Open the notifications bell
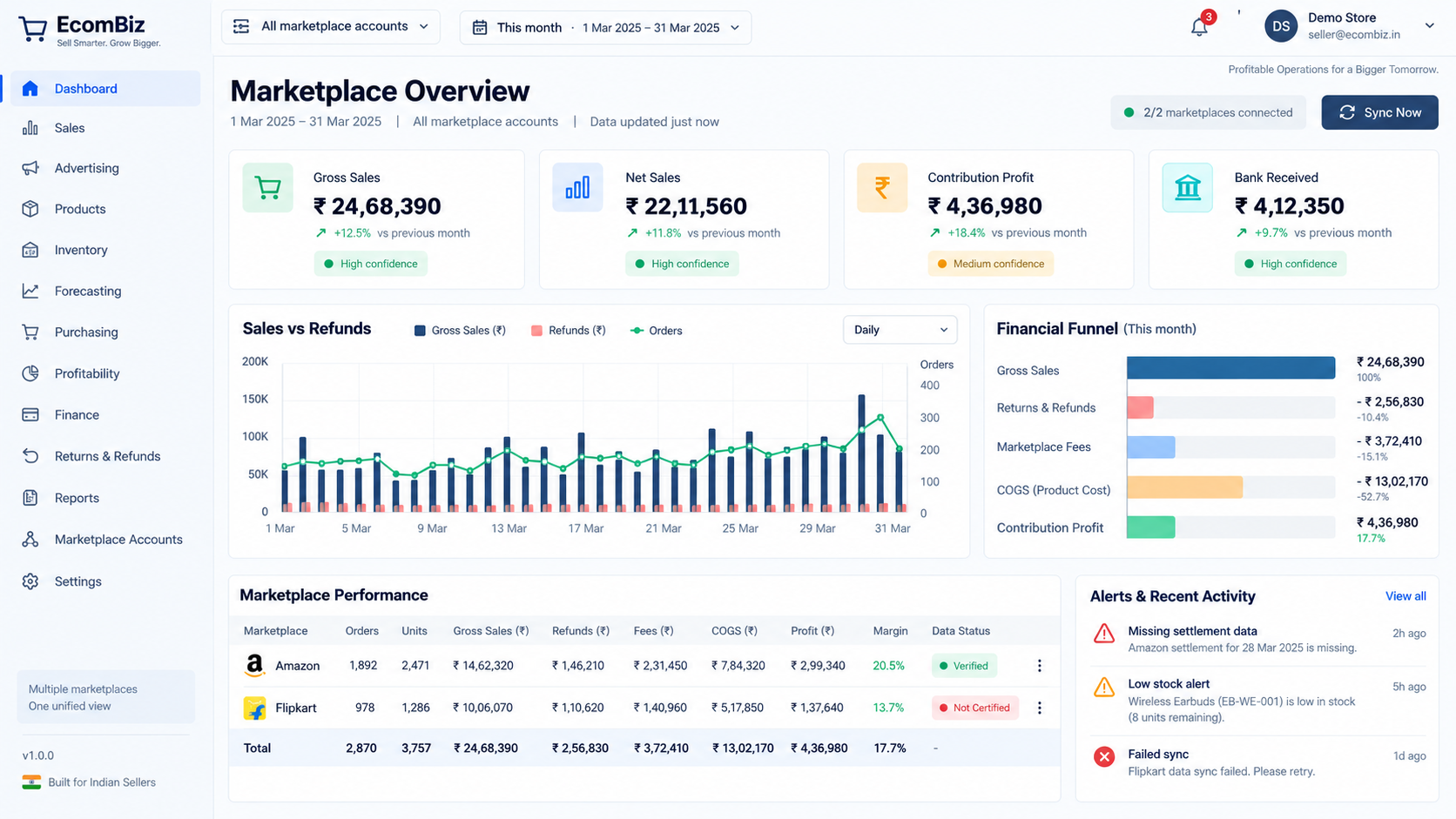 coord(1199,26)
